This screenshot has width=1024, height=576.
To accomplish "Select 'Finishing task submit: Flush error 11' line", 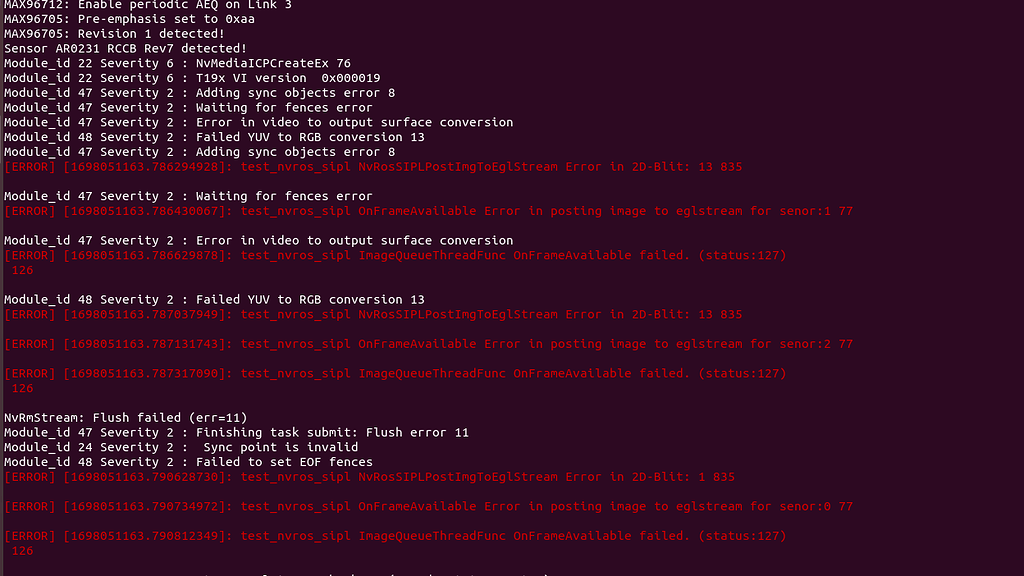I will tap(236, 432).
